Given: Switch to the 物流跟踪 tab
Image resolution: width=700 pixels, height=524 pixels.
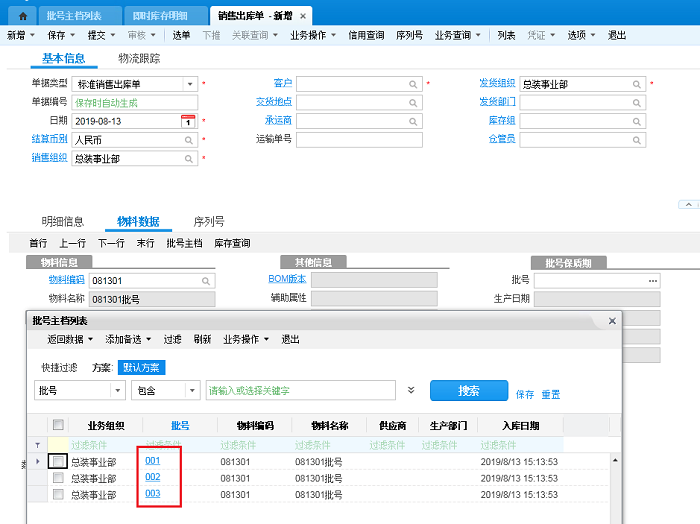Looking at the screenshot, I should click(141, 58).
